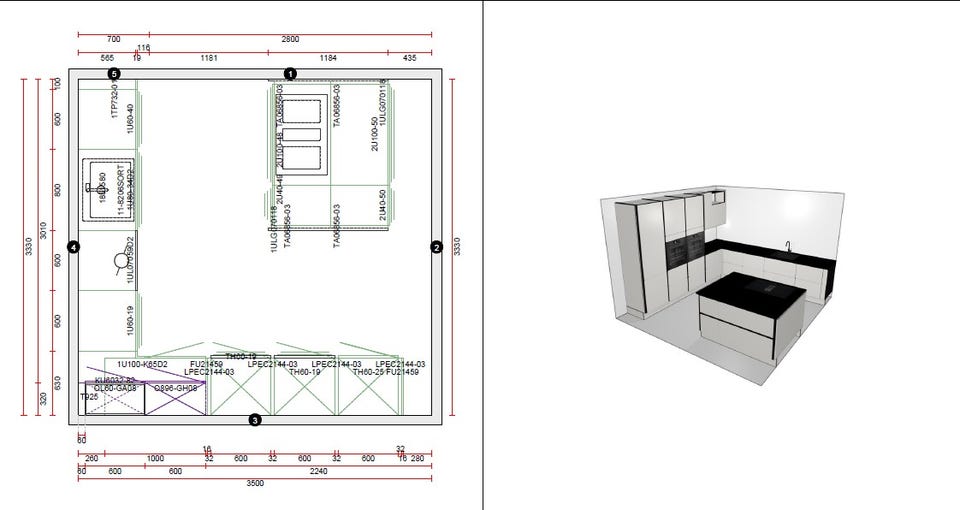The width and height of the screenshot is (960, 510).
Task: Select wall marker 4 on the left wall
Action: click(x=73, y=247)
